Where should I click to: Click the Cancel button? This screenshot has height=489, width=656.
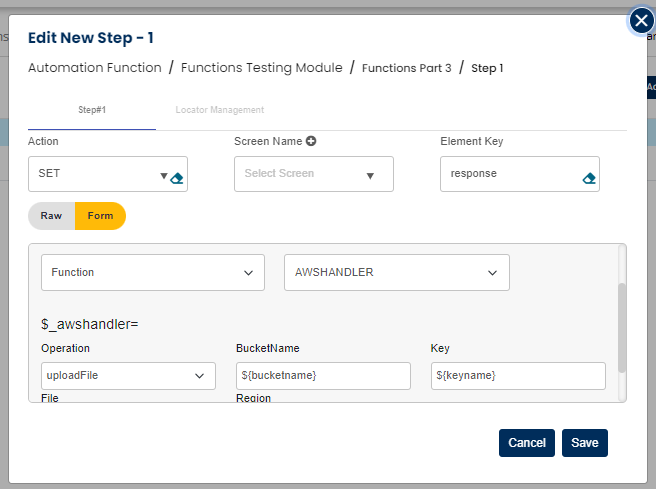pyautogui.click(x=526, y=443)
